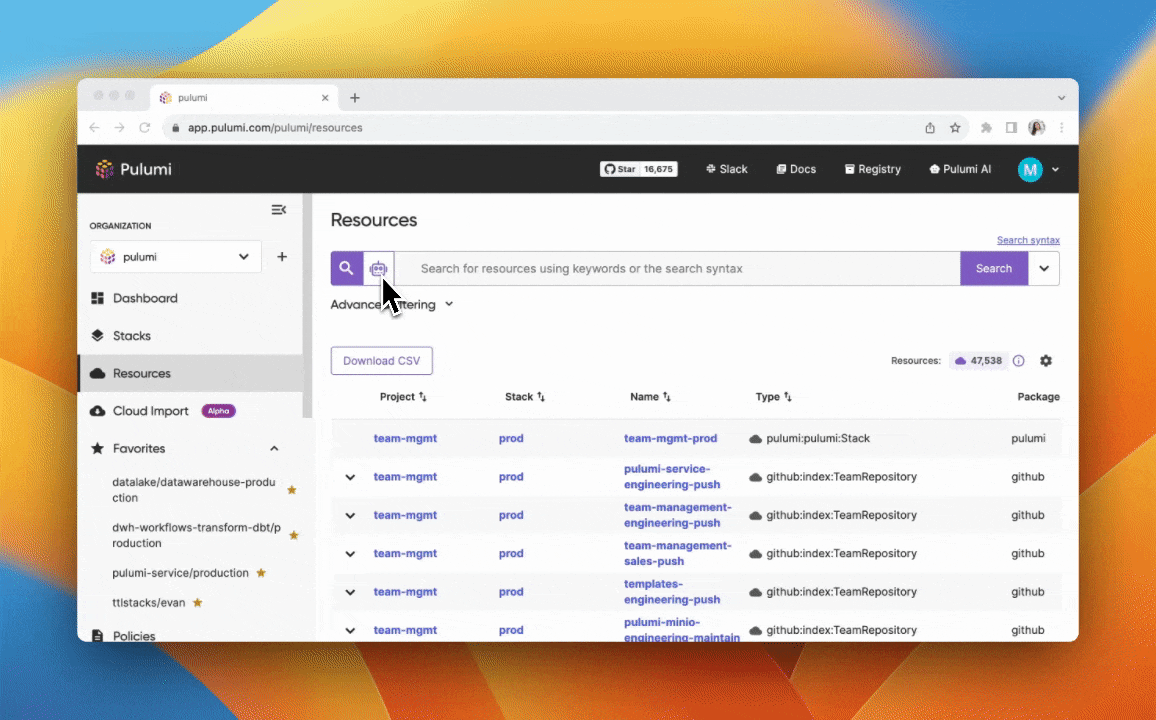Collapse the sidebar using the menu icon
The width and height of the screenshot is (1156, 720).
[279, 210]
